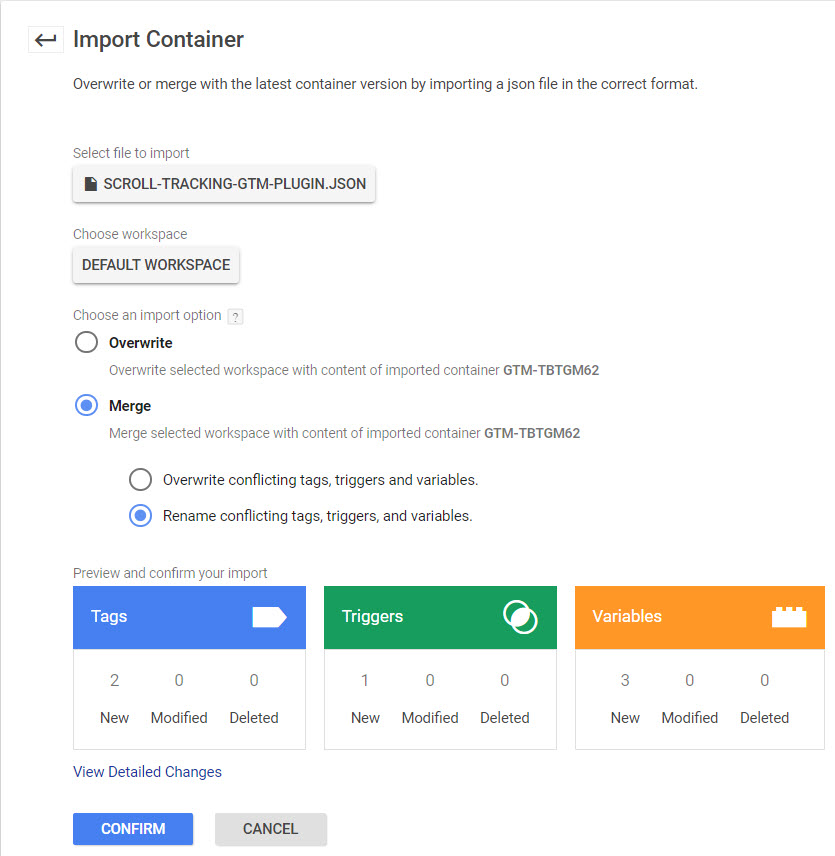
Task: Click the lego brick Variables icon
Action: (x=789, y=617)
